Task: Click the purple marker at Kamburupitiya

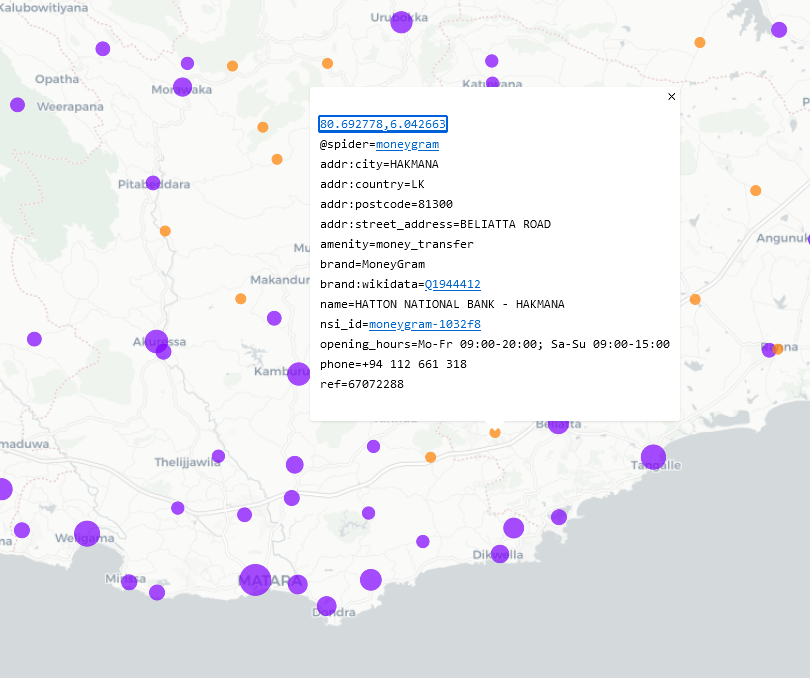Action: 298,374
